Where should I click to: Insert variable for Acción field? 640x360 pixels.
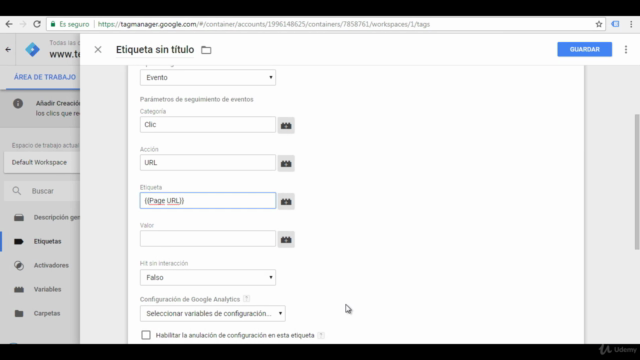pyautogui.click(x=286, y=163)
